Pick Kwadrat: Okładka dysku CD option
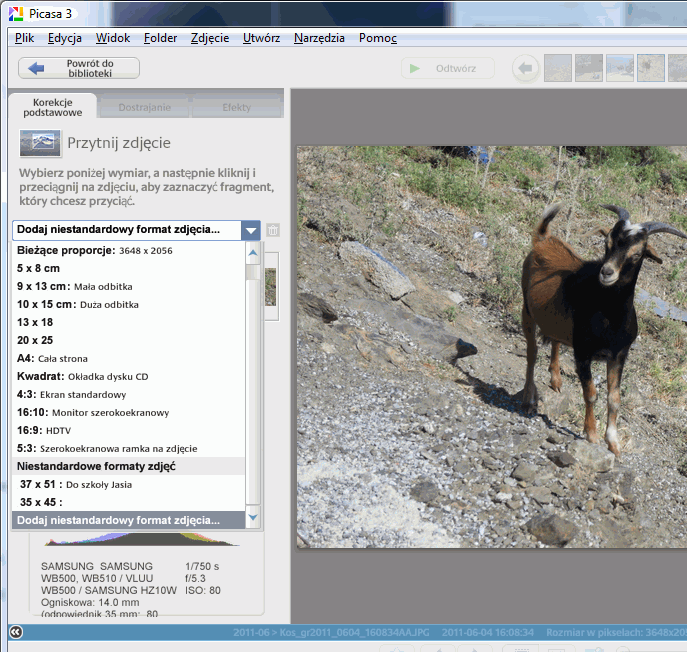Image resolution: width=687 pixels, height=652 pixels. point(82,376)
